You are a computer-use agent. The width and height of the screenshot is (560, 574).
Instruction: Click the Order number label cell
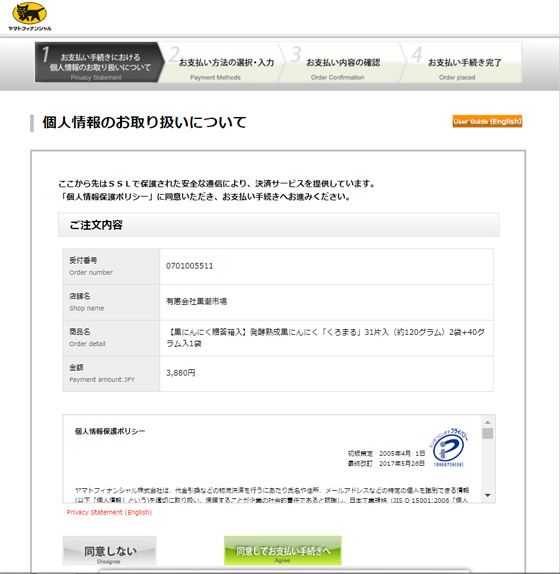[111, 266]
